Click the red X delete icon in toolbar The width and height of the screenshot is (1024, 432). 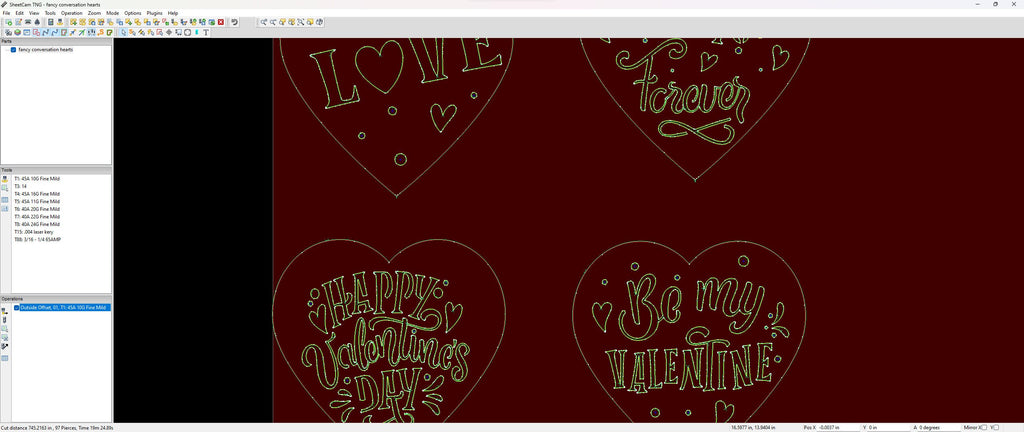[x=221, y=22]
